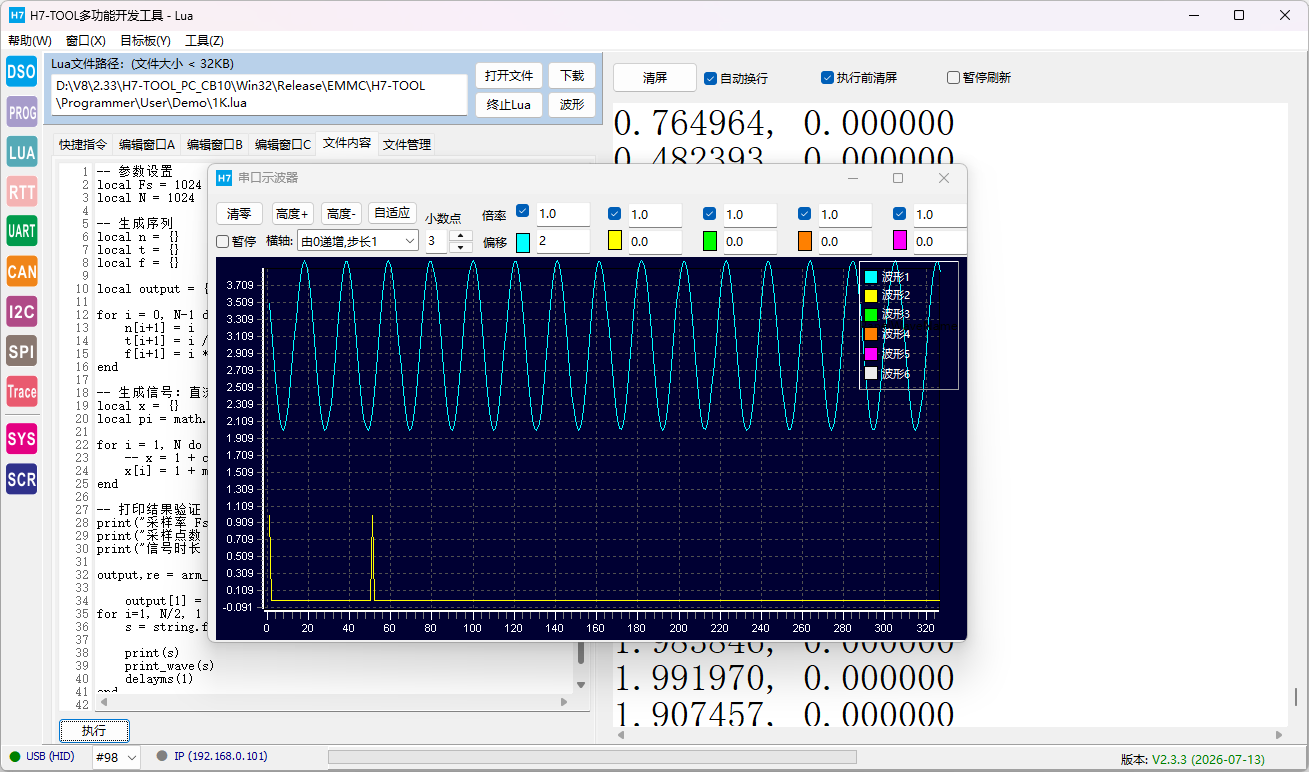This screenshot has height=772, width=1309.
Task: Enable the 暂停刷新 checkbox
Action: pyautogui.click(x=979, y=78)
